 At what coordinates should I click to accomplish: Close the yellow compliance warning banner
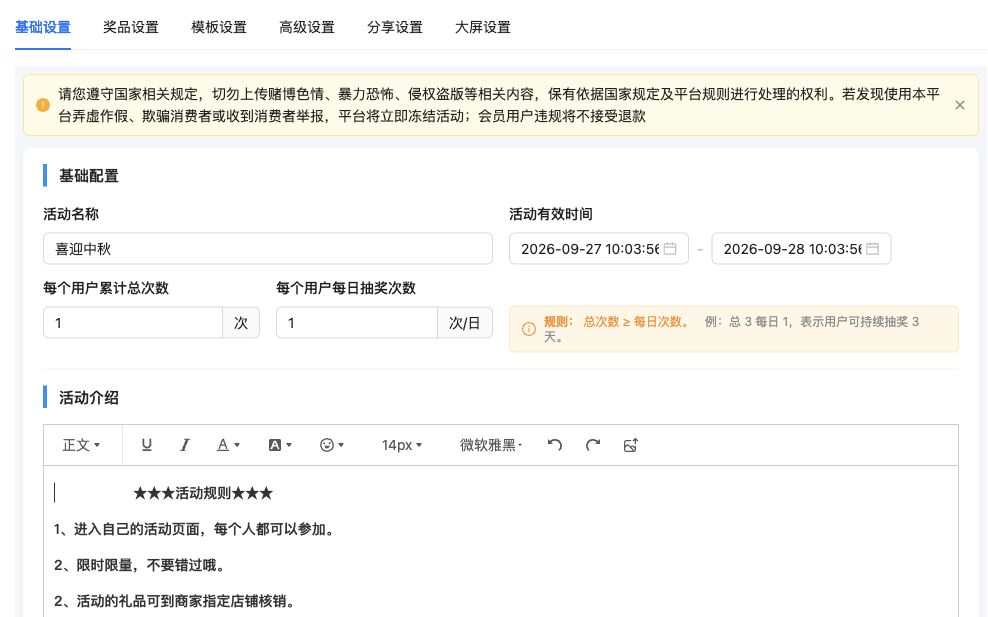960,105
